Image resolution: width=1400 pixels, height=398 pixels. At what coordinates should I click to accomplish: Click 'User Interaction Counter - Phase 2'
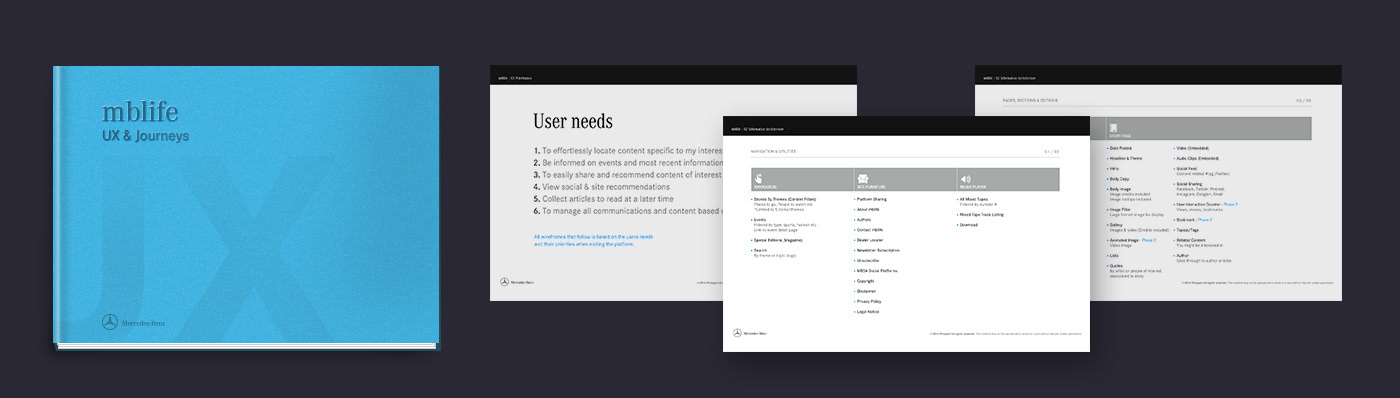point(1208,204)
